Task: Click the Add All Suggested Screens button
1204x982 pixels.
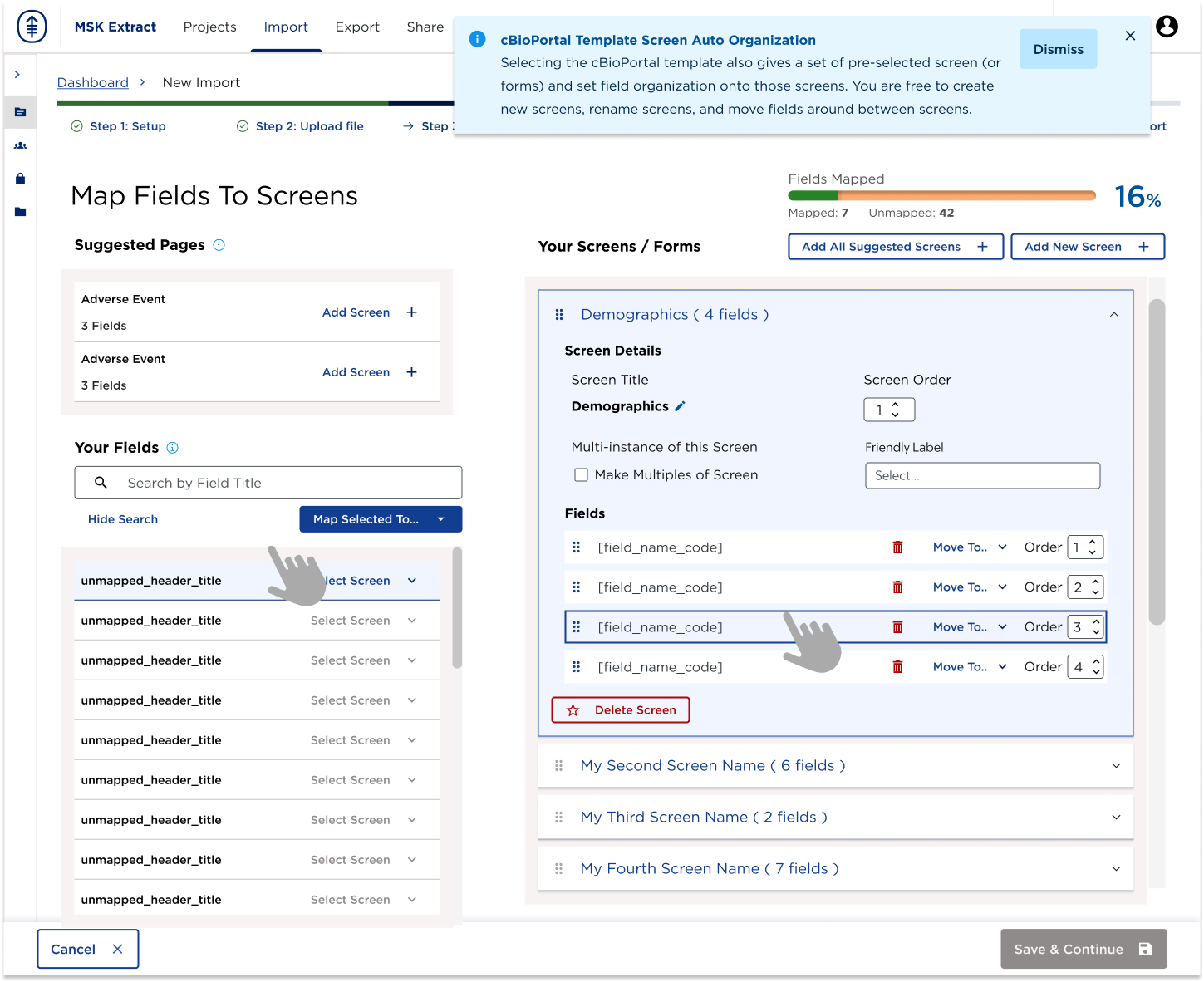Action: [895, 247]
